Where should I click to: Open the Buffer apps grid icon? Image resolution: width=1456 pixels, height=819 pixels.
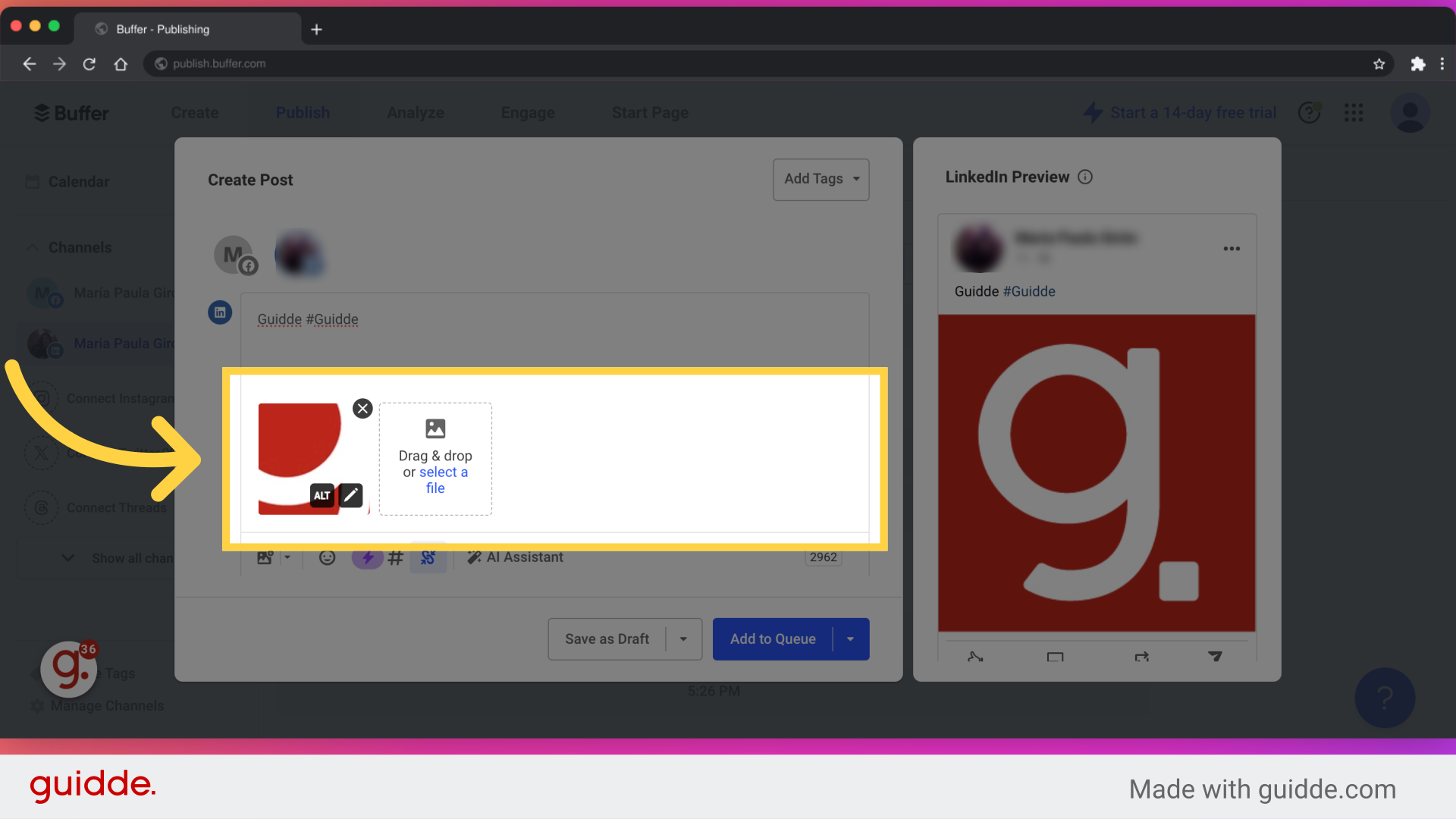coord(1354,112)
